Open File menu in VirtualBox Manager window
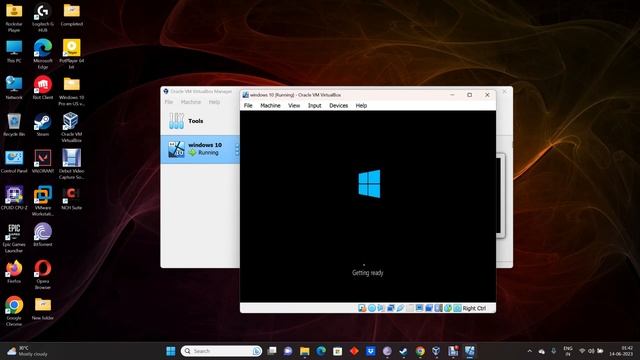640x360 pixels. [x=169, y=102]
